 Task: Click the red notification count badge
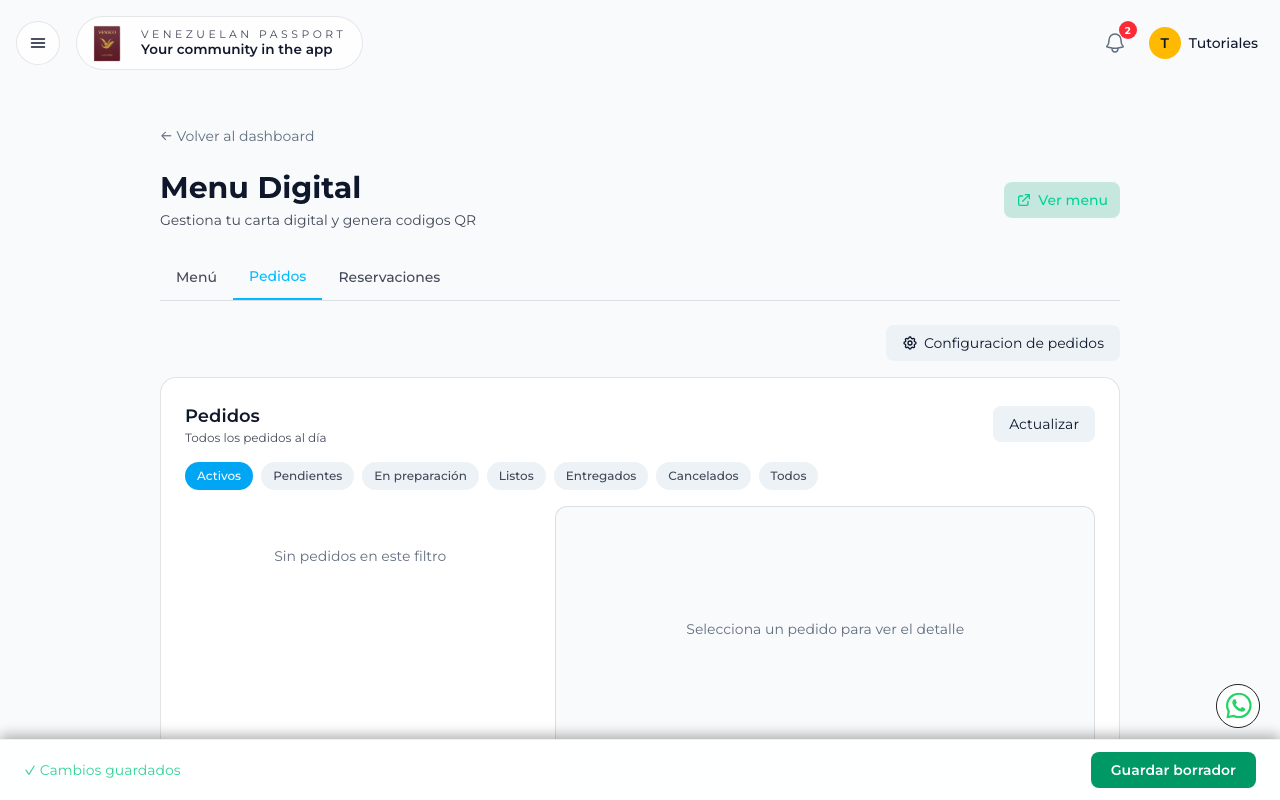[1128, 30]
